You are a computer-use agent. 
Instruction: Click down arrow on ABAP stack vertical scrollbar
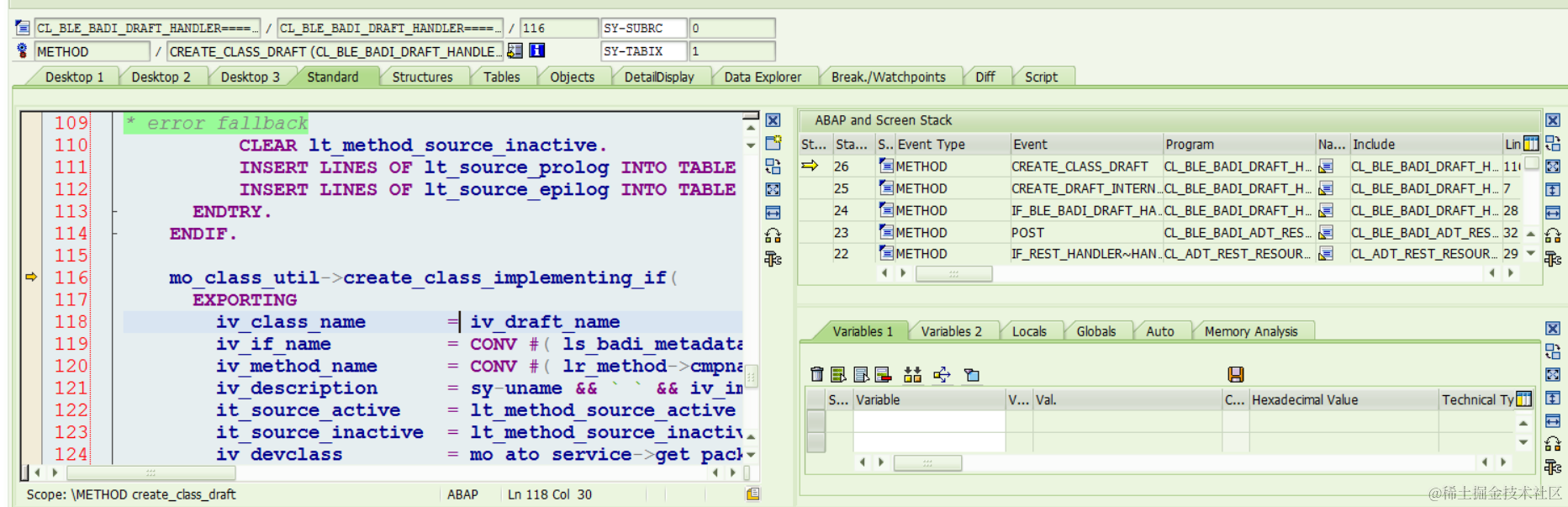(x=1531, y=253)
